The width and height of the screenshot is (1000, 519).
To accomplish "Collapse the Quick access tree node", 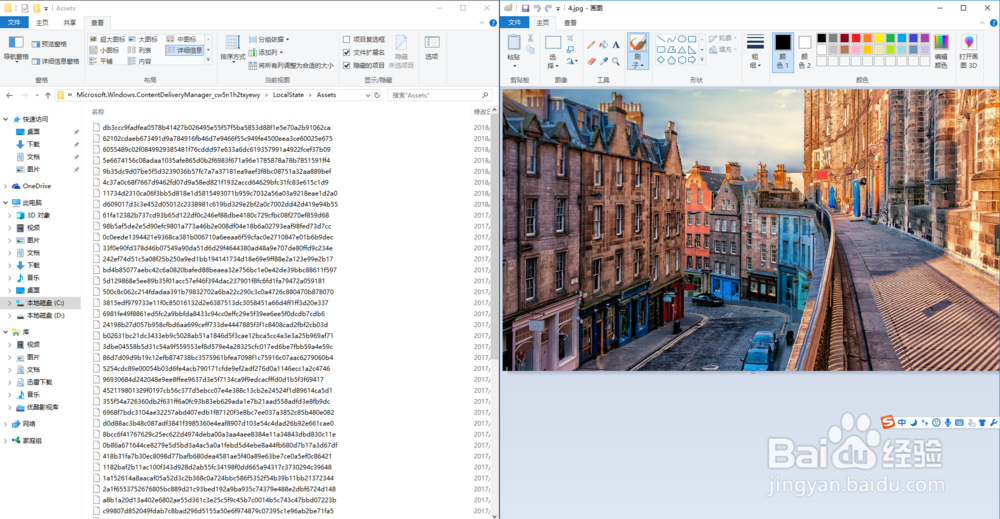I will coord(6,119).
